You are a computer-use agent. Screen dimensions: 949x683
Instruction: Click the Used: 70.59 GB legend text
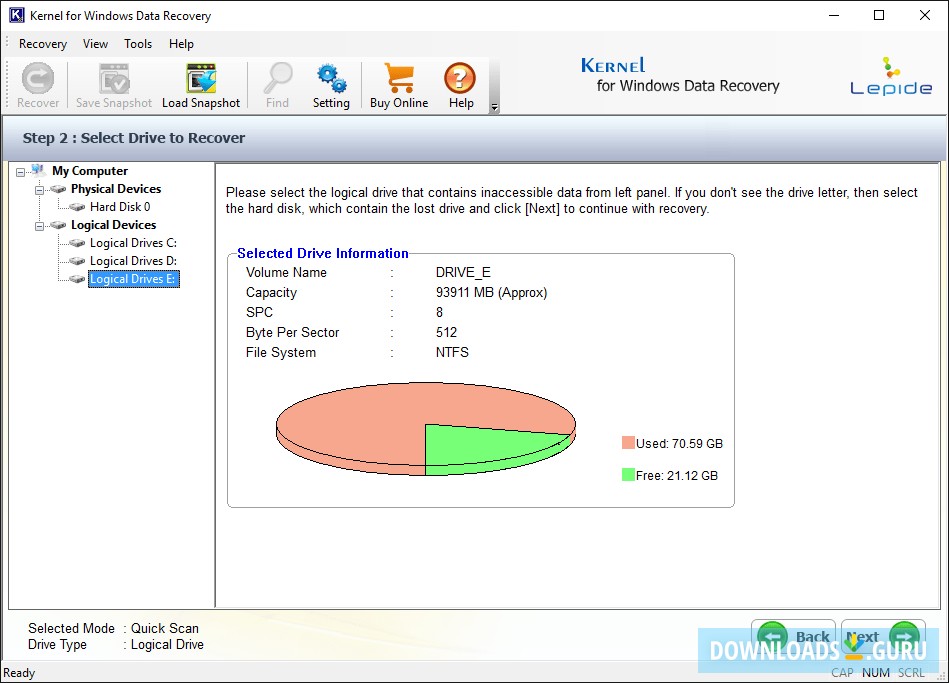679,443
